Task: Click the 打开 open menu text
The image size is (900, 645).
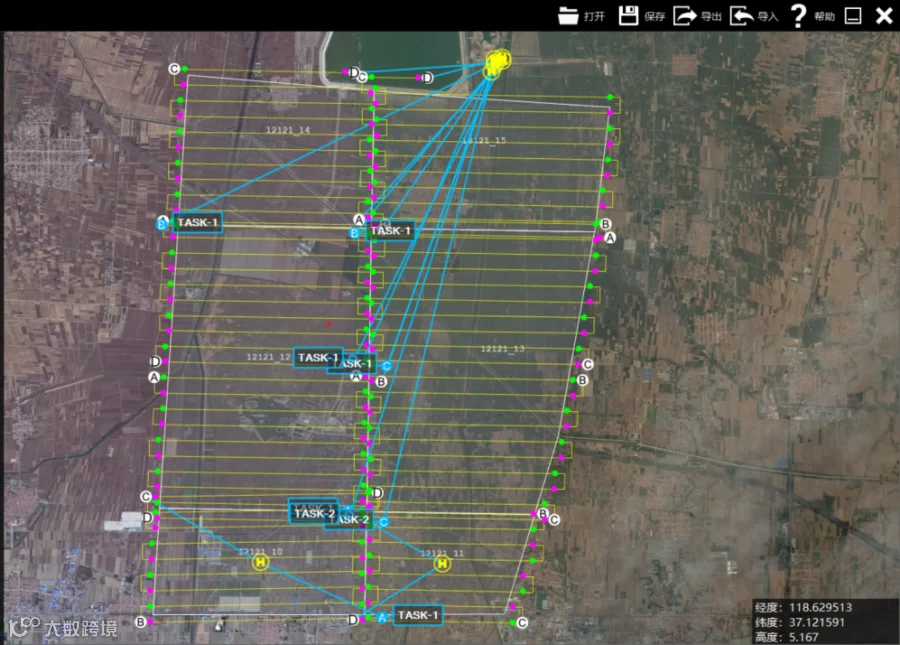Action: tap(594, 17)
